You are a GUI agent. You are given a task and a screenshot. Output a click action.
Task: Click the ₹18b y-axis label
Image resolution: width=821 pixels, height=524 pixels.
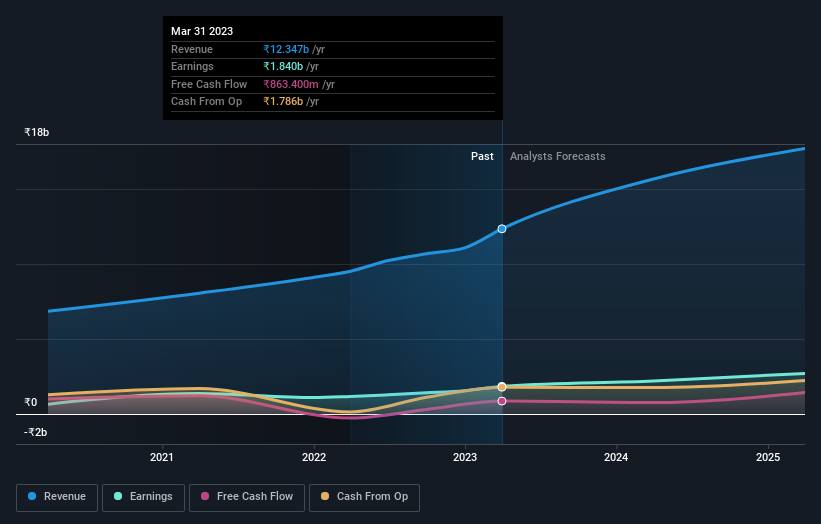[x=37, y=132]
